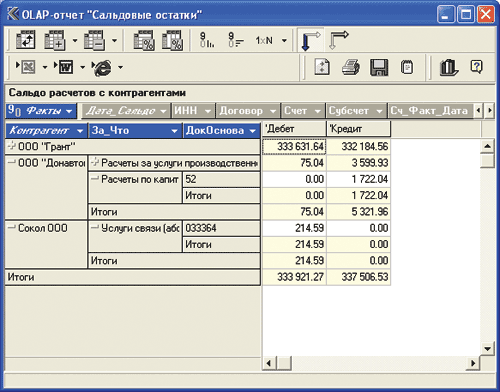Viewport: 500px width, 392px height.
Task: Click the Кредит column header
Action: [358, 129]
